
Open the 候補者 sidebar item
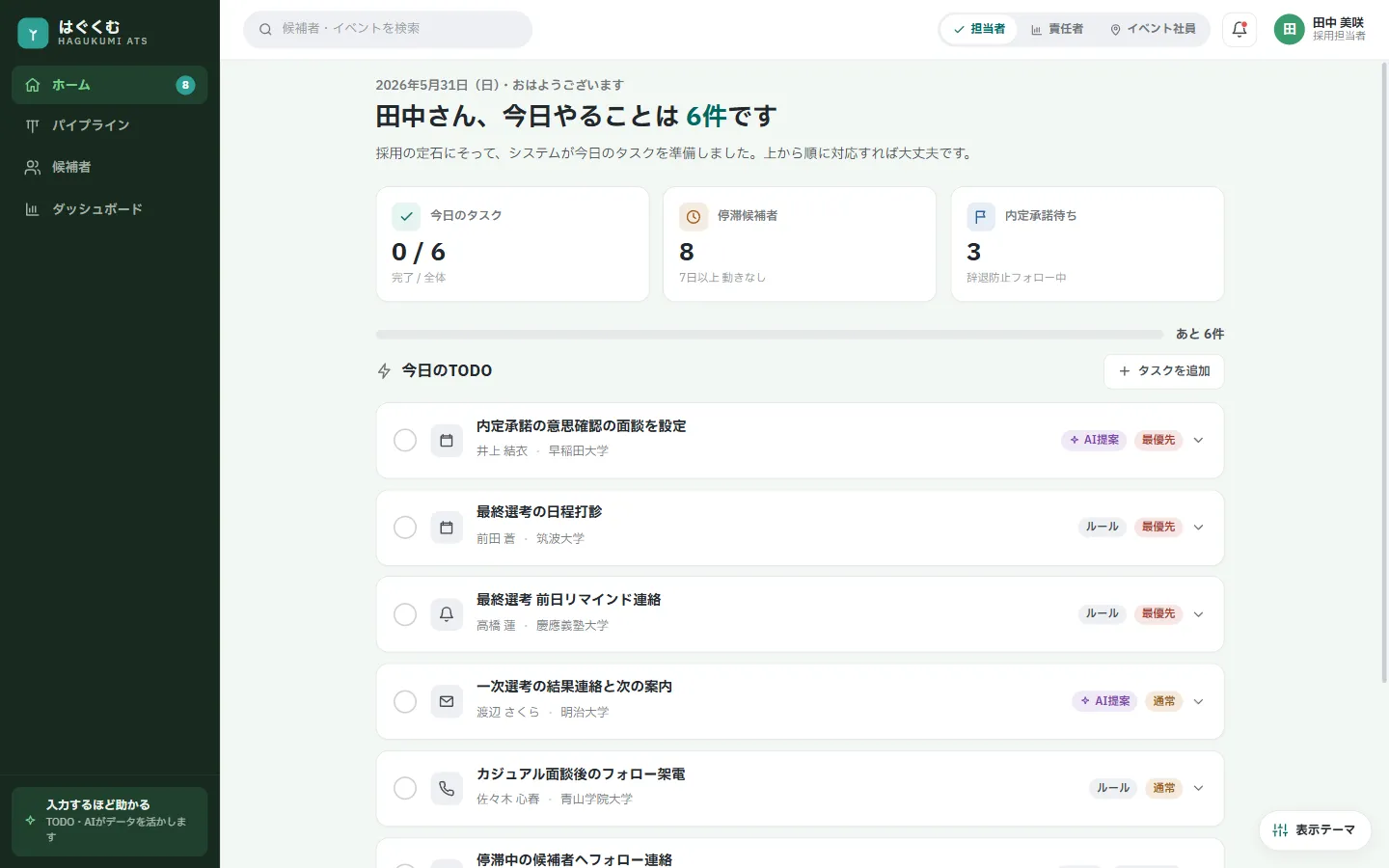[x=109, y=167]
